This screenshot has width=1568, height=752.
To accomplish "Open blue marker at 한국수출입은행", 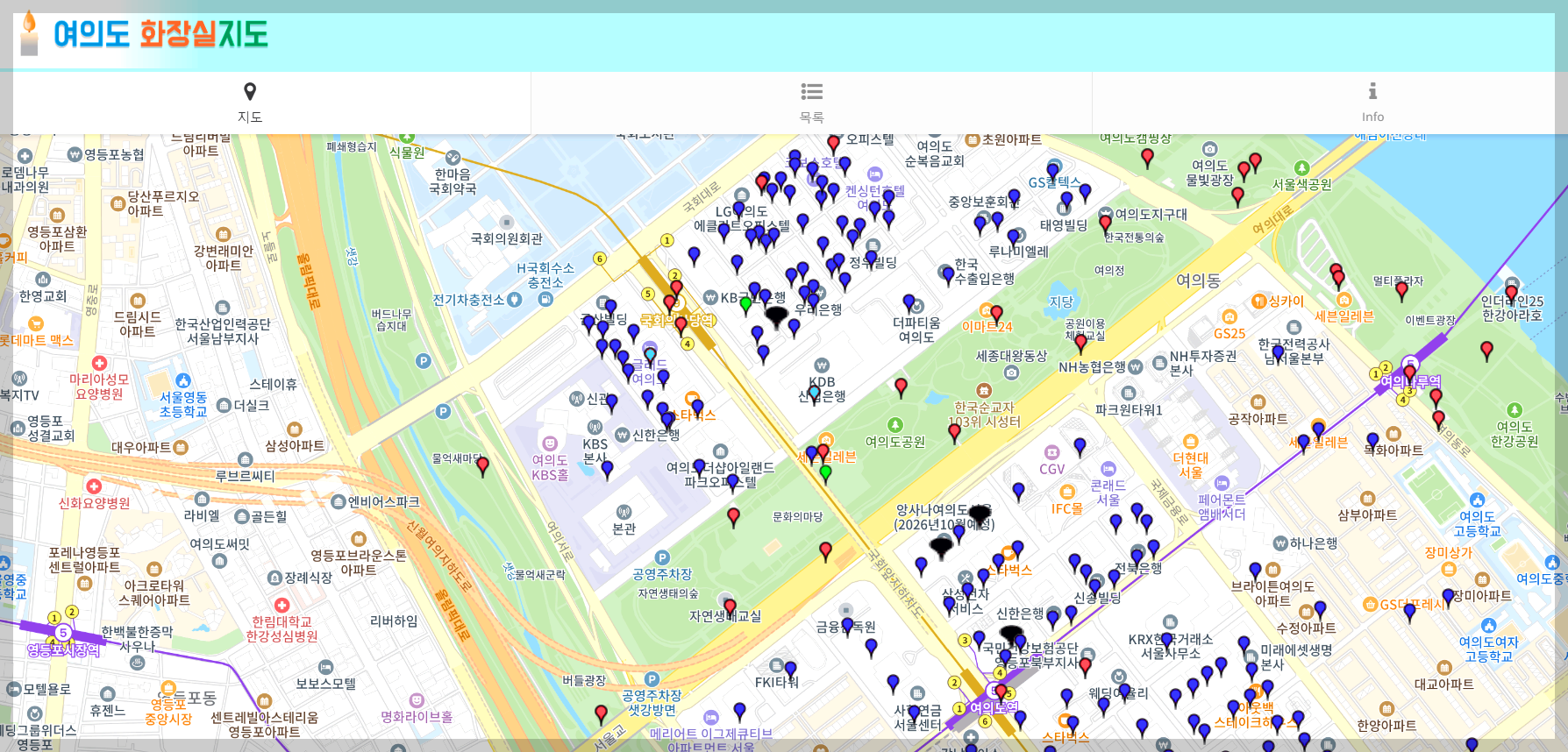I will tap(948, 277).
